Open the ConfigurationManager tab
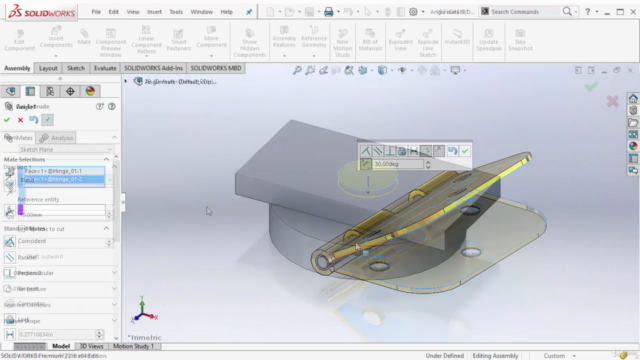640x360 pixels. (x=50, y=91)
